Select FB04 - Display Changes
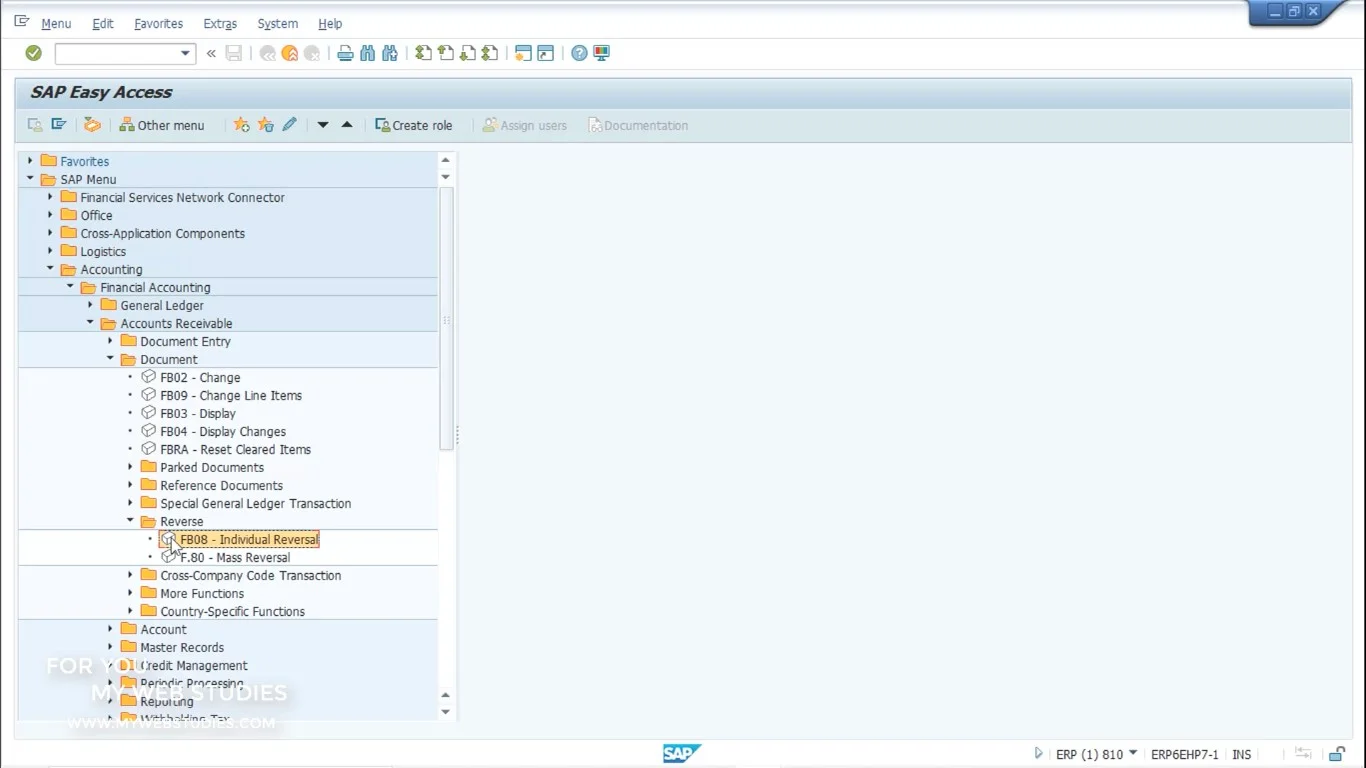Image resolution: width=1366 pixels, height=768 pixels. [x=223, y=431]
